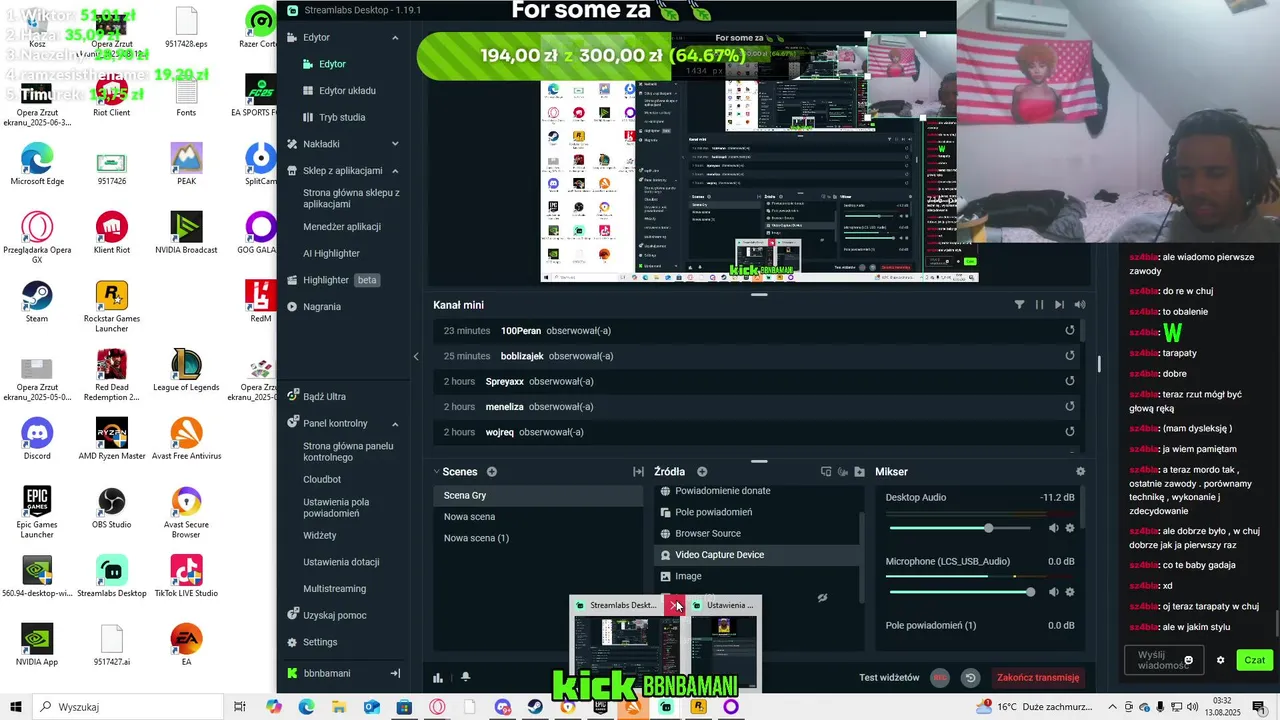Image resolution: width=1280 pixels, height=720 pixels.
Task: Replay alert for 100Peran follow event
Action: click(1069, 331)
